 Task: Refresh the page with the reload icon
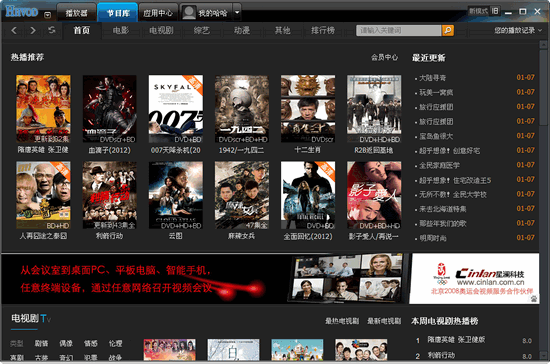(x=52, y=30)
